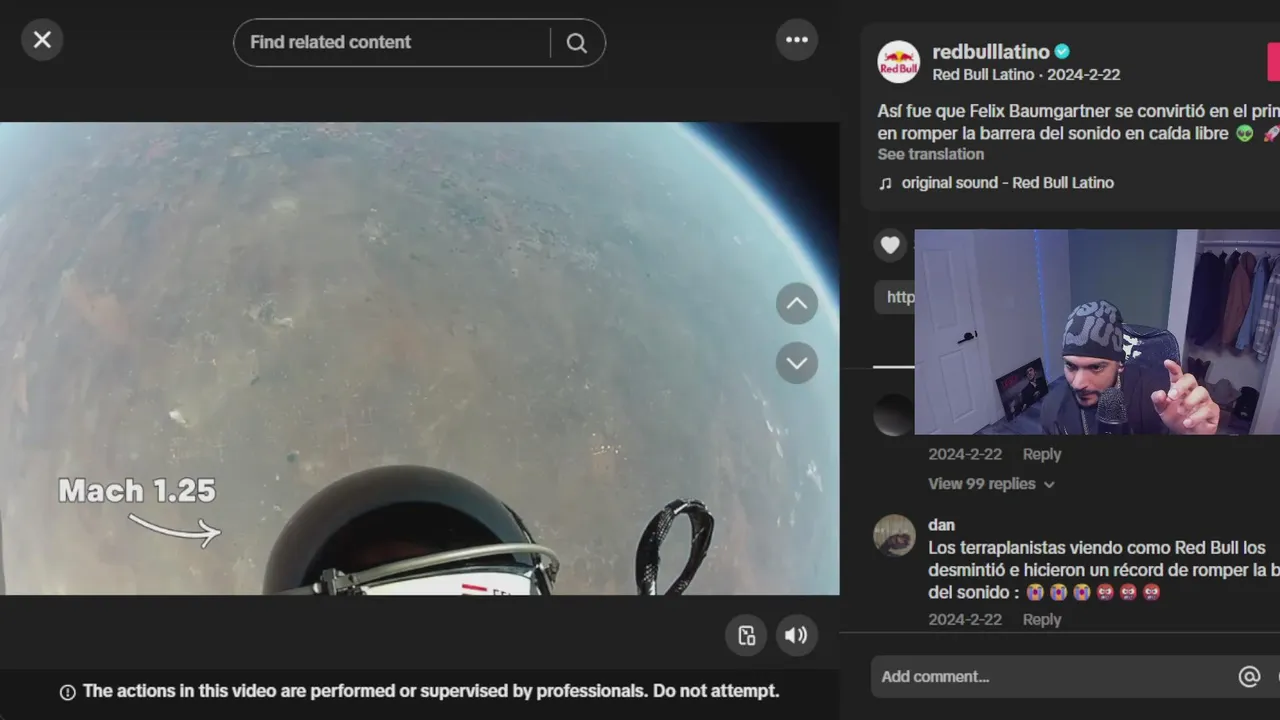Click the verified badge next to redbulllatino
This screenshot has height=720, width=1280.
[x=1062, y=52]
